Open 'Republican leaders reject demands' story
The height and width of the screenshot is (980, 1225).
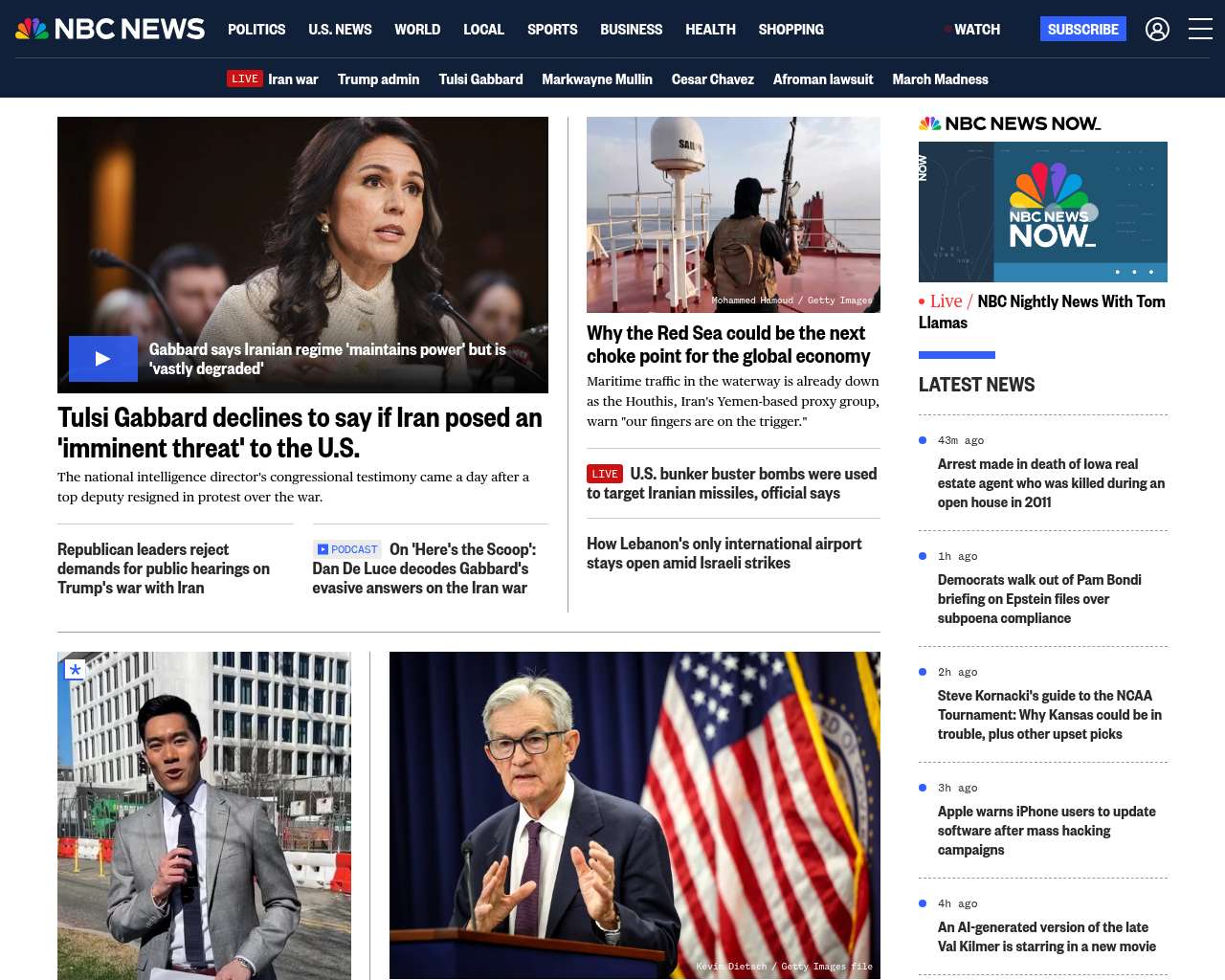coord(164,568)
